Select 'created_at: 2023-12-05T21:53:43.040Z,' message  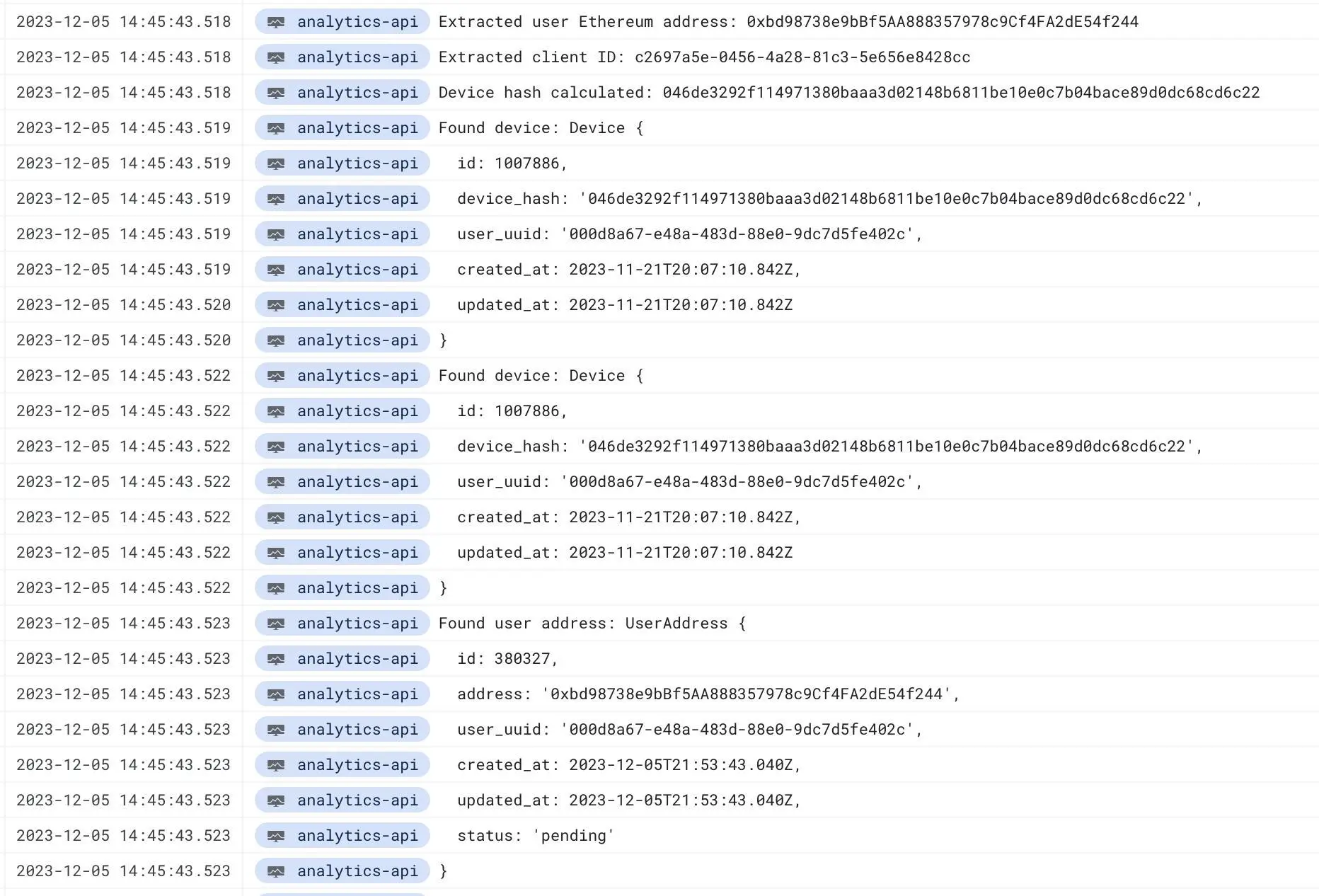tap(629, 765)
